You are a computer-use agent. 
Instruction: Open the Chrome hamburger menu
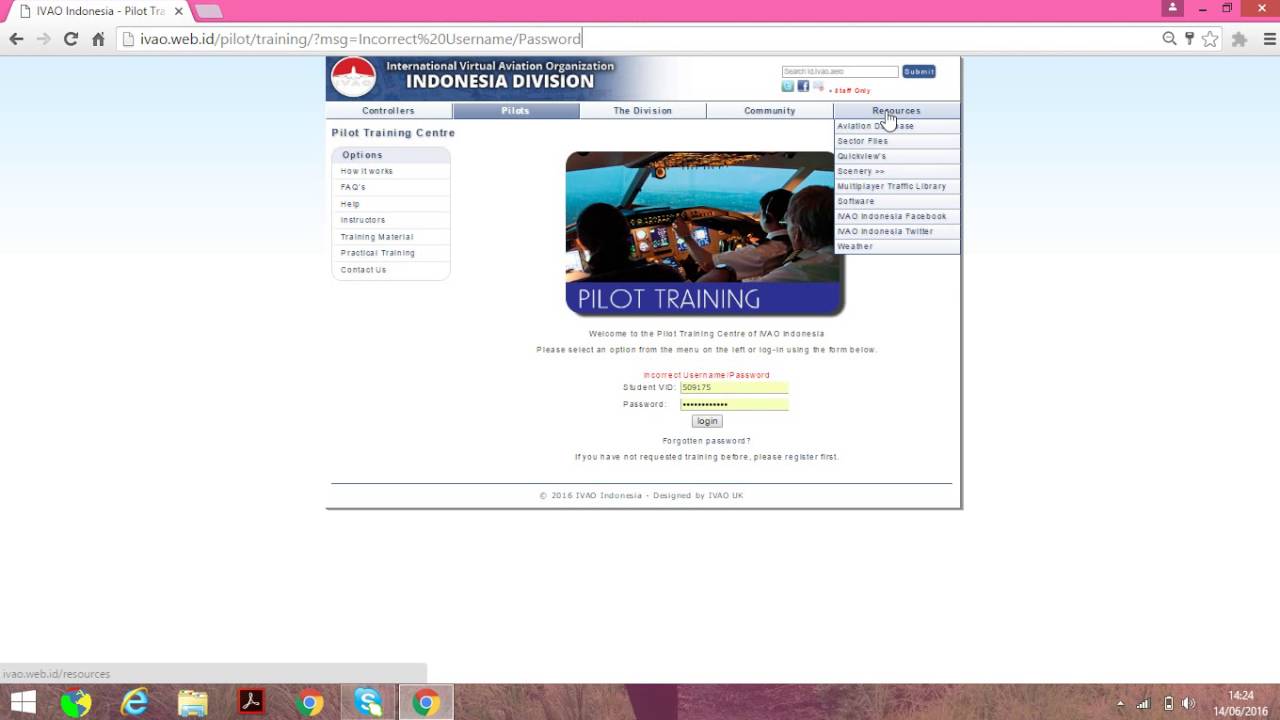click(1270, 39)
